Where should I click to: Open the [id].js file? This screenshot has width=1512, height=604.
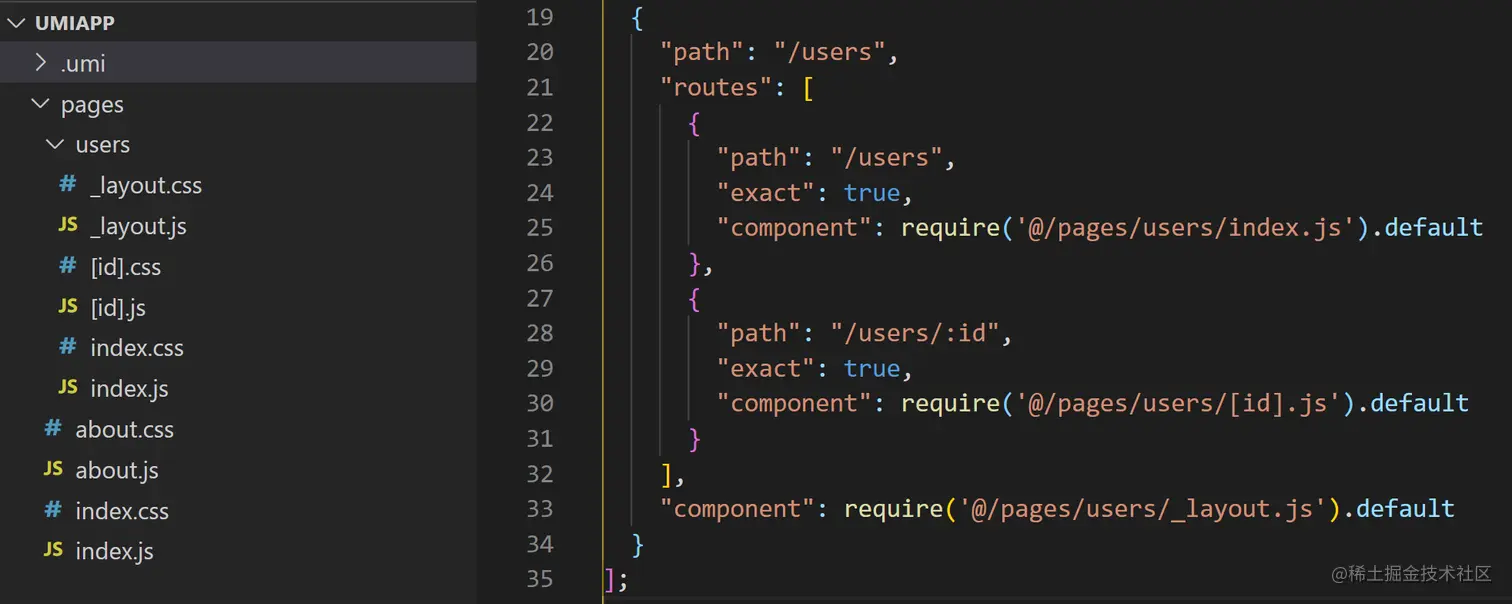(x=118, y=308)
